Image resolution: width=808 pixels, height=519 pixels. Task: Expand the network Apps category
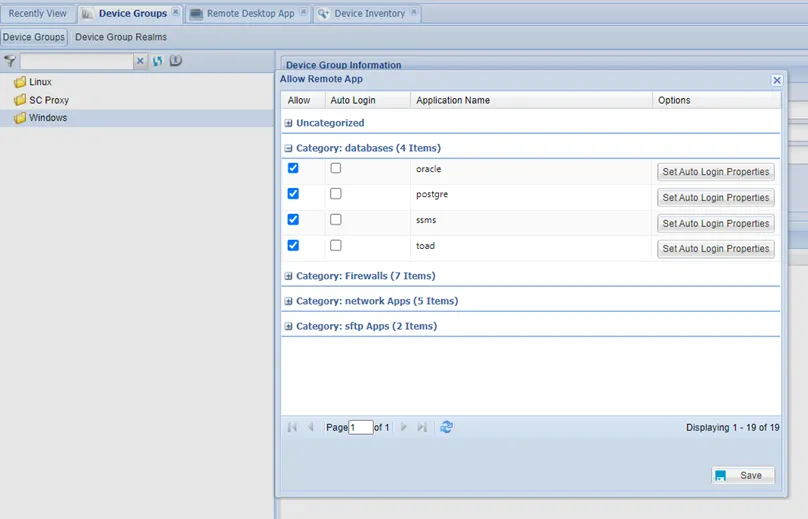click(x=289, y=302)
